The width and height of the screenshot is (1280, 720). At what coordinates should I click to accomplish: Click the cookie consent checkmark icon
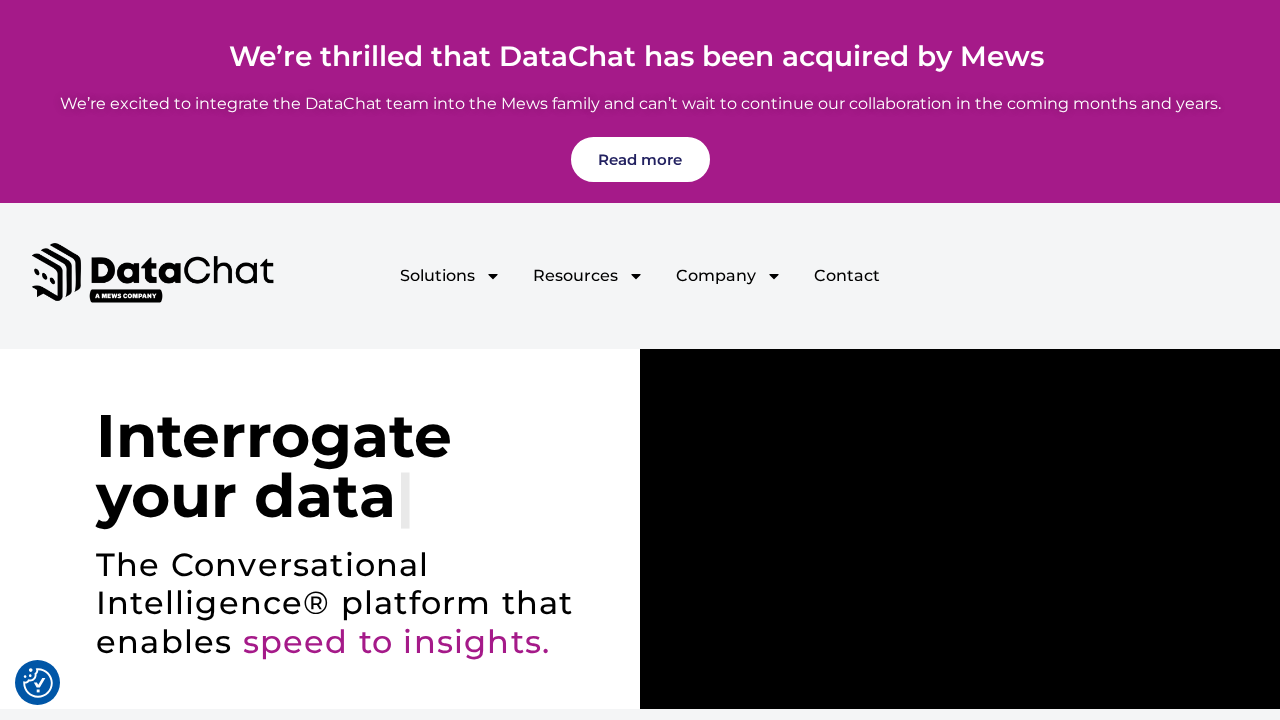tap(37, 682)
